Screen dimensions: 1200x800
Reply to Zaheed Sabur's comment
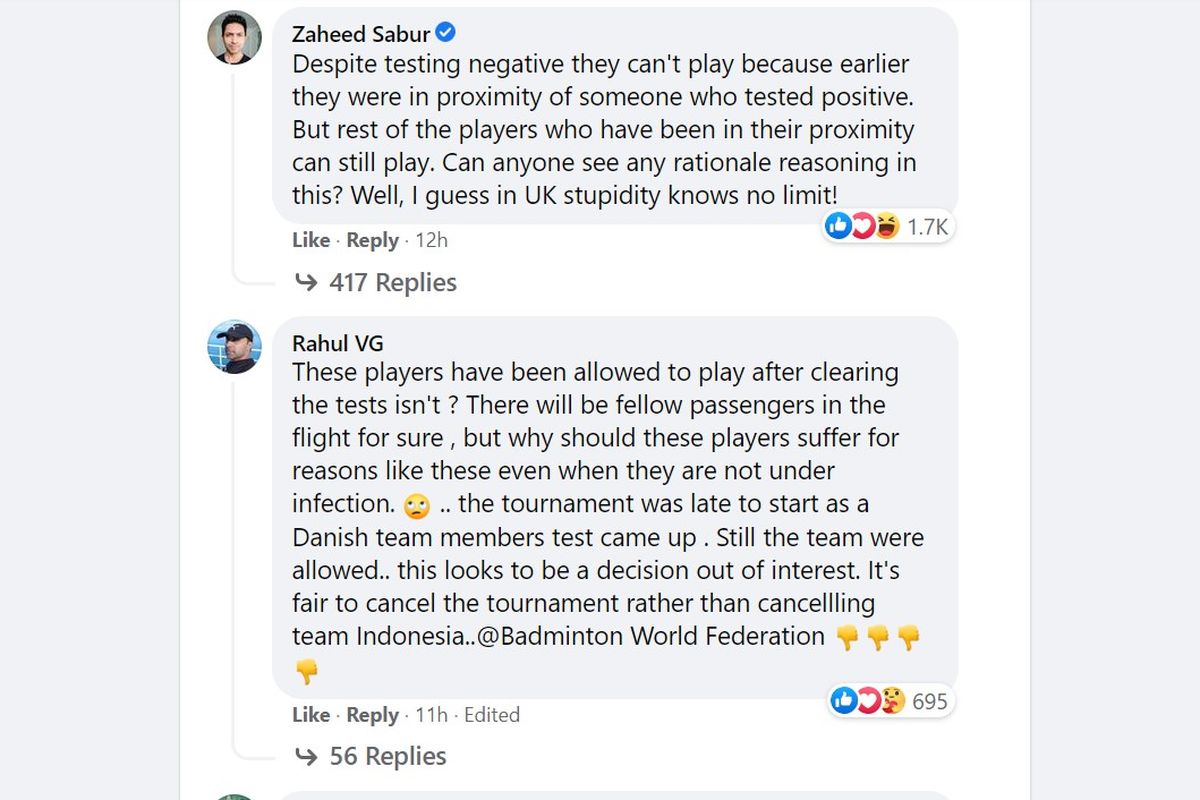(372, 240)
